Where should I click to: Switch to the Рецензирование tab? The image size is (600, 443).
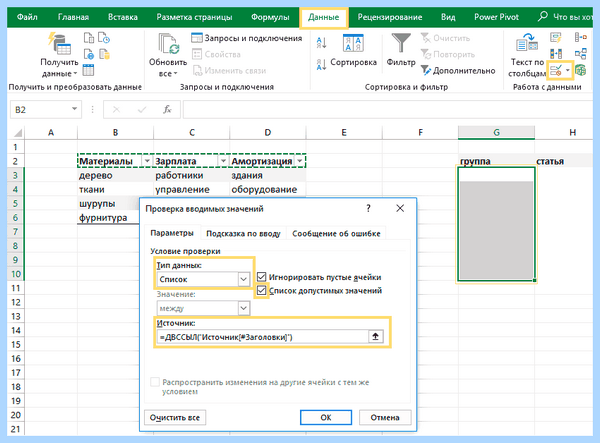click(x=390, y=17)
